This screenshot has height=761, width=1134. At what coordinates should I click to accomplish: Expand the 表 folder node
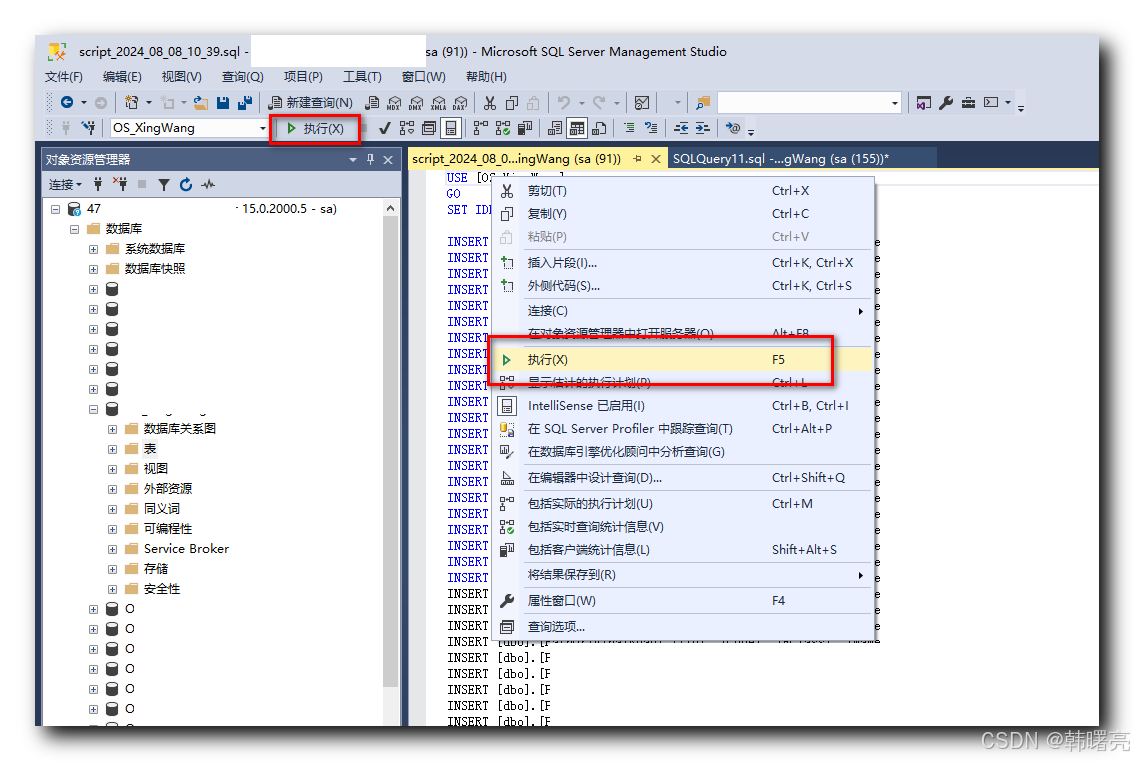point(112,449)
